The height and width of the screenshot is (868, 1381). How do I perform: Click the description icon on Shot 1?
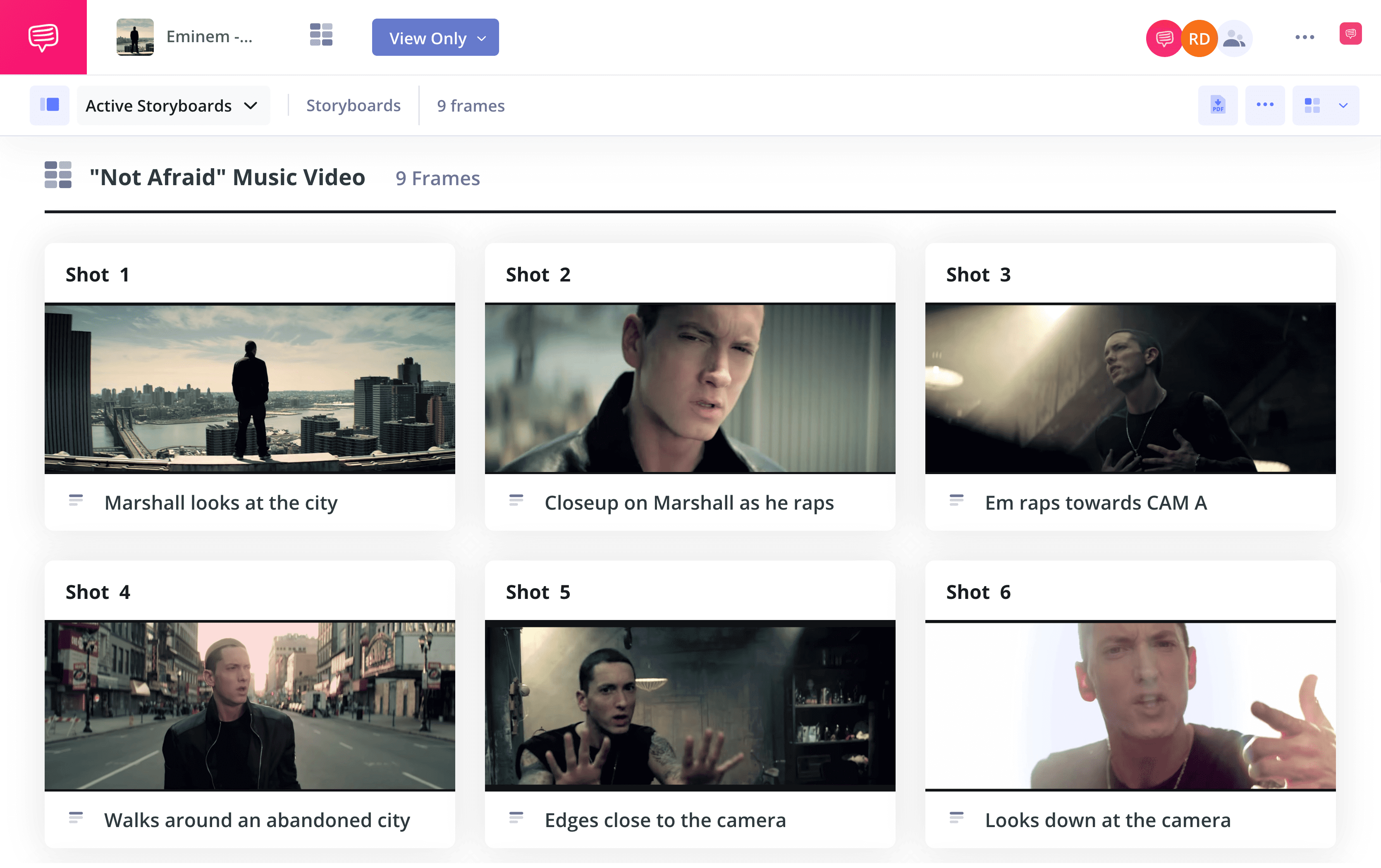(x=76, y=500)
